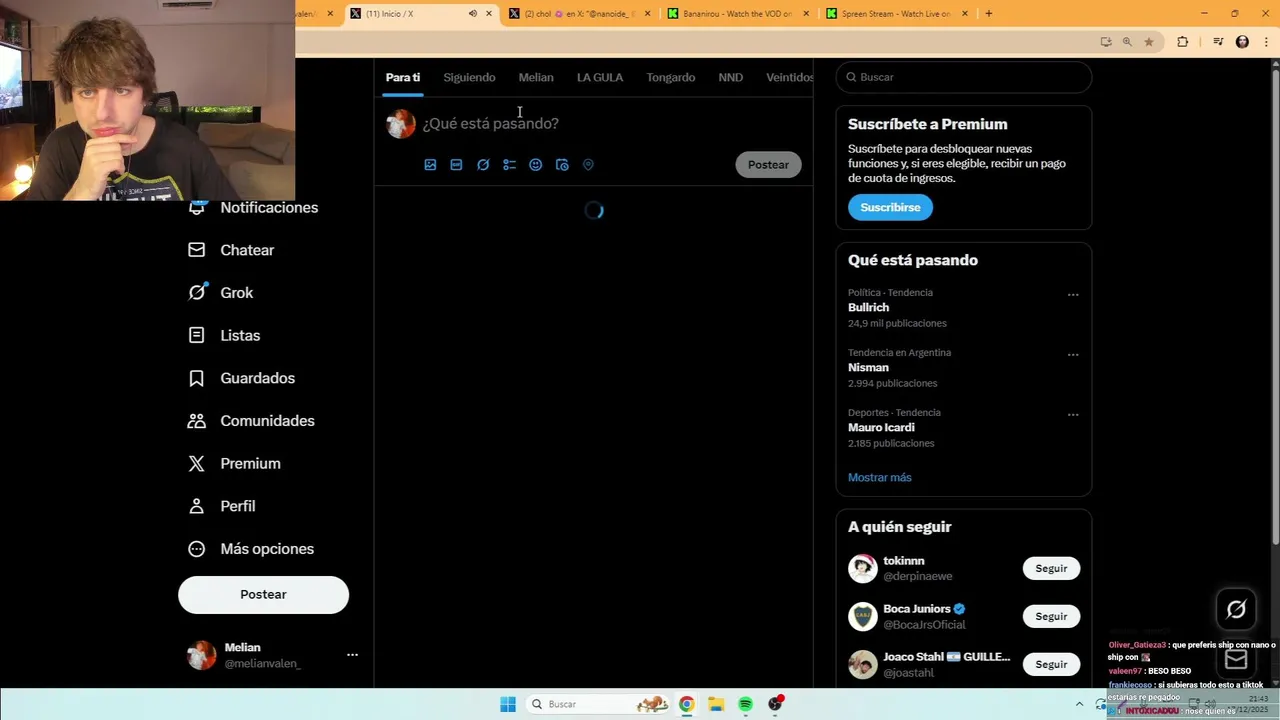Open a new browser tab
Viewport: 1280px width, 720px height.
coord(989,13)
